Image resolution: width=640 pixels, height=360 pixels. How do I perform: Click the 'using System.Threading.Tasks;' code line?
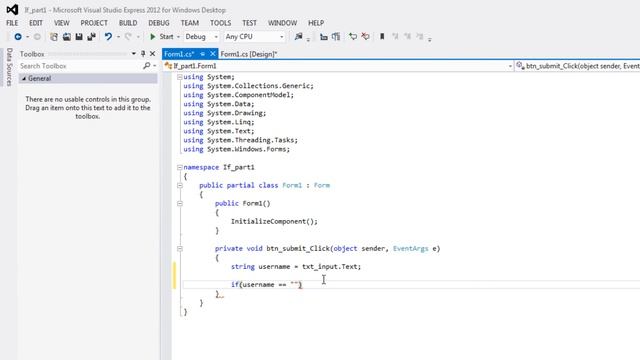[x=240, y=140]
